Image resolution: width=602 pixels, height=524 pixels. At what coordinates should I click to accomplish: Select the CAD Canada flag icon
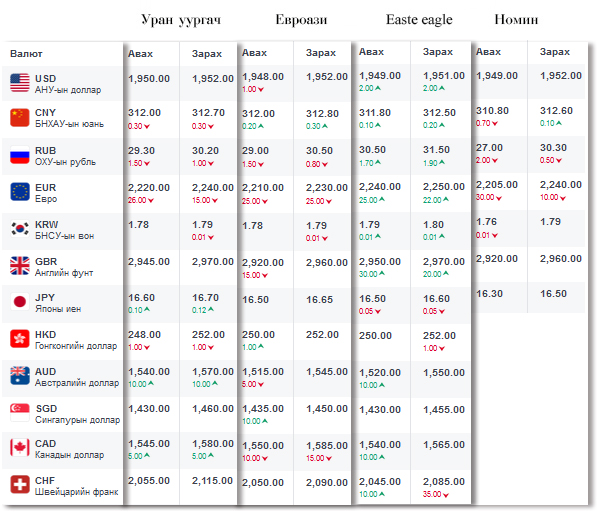(20, 448)
